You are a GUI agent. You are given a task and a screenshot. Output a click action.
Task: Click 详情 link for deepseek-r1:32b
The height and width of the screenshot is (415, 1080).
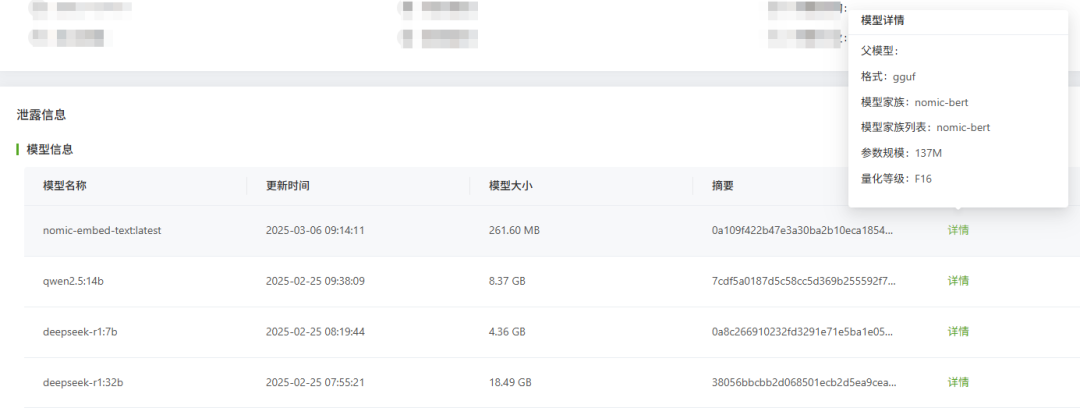[958, 382]
